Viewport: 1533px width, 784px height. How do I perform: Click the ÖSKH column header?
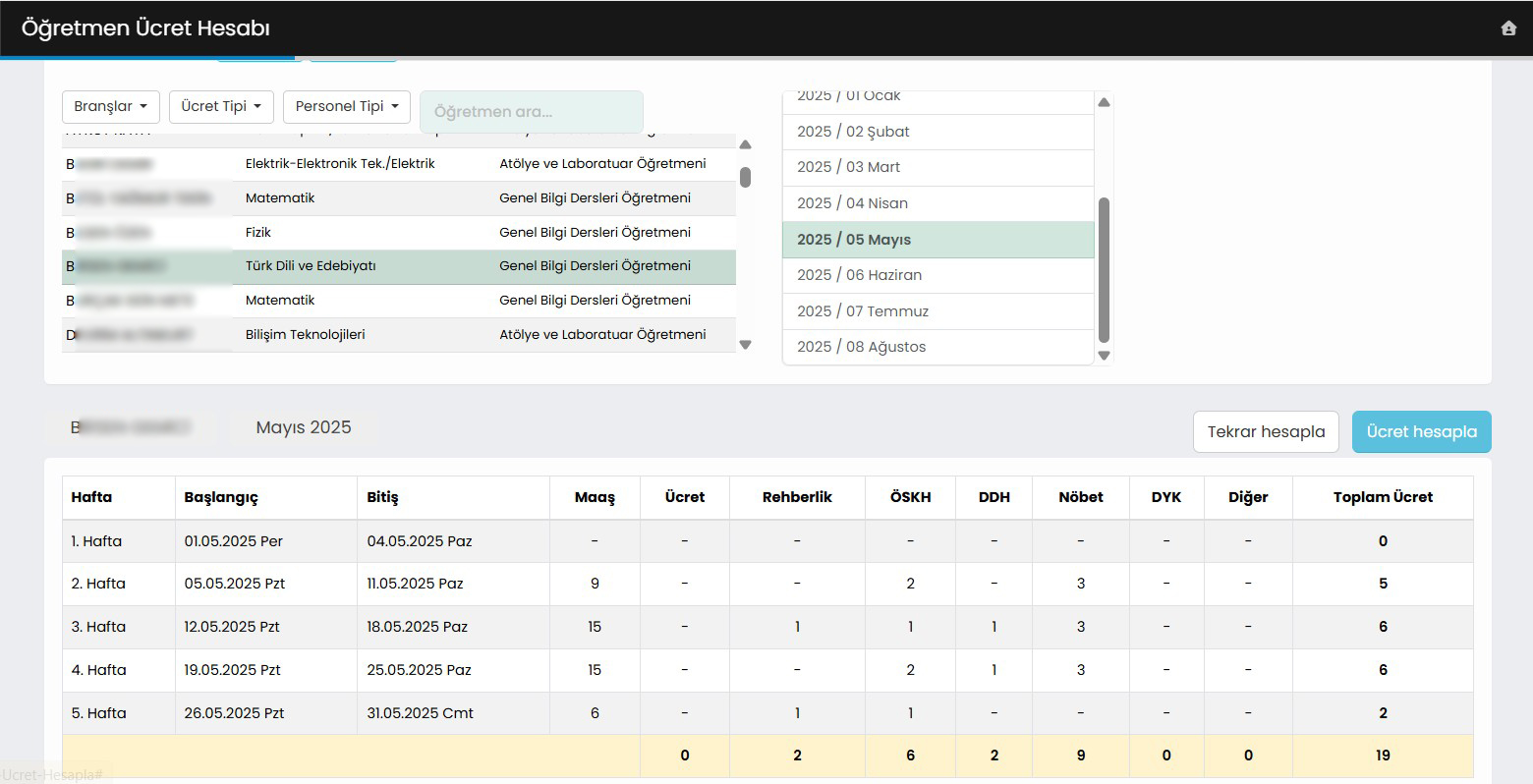click(x=910, y=497)
